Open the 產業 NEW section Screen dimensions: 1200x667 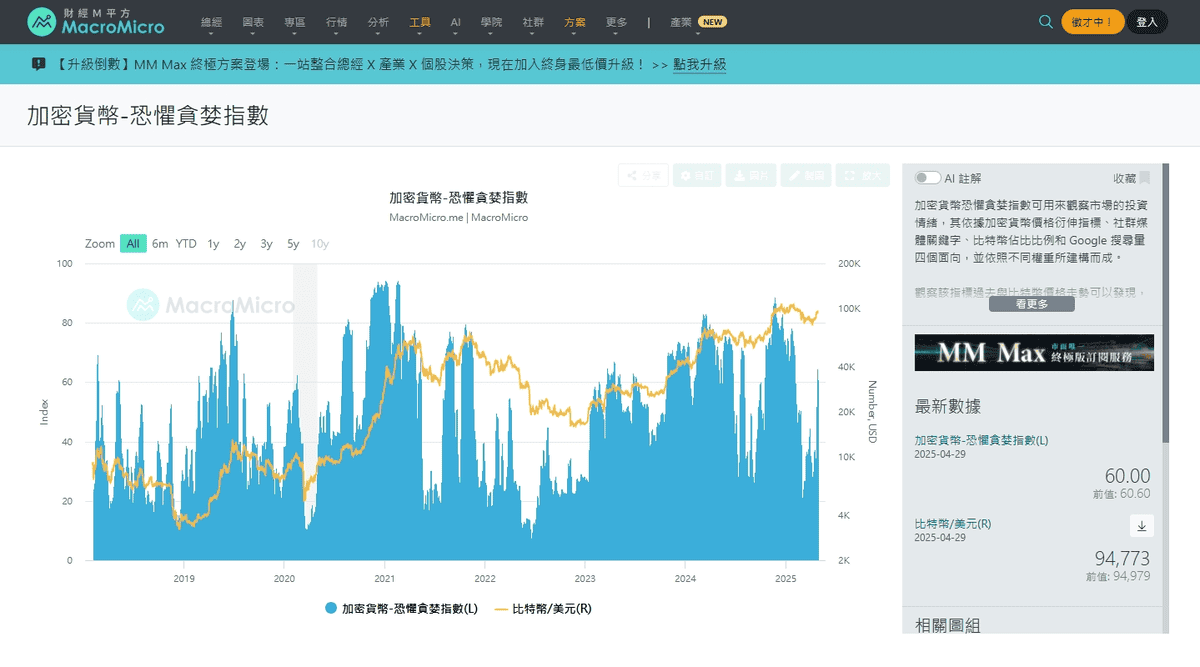(x=698, y=21)
